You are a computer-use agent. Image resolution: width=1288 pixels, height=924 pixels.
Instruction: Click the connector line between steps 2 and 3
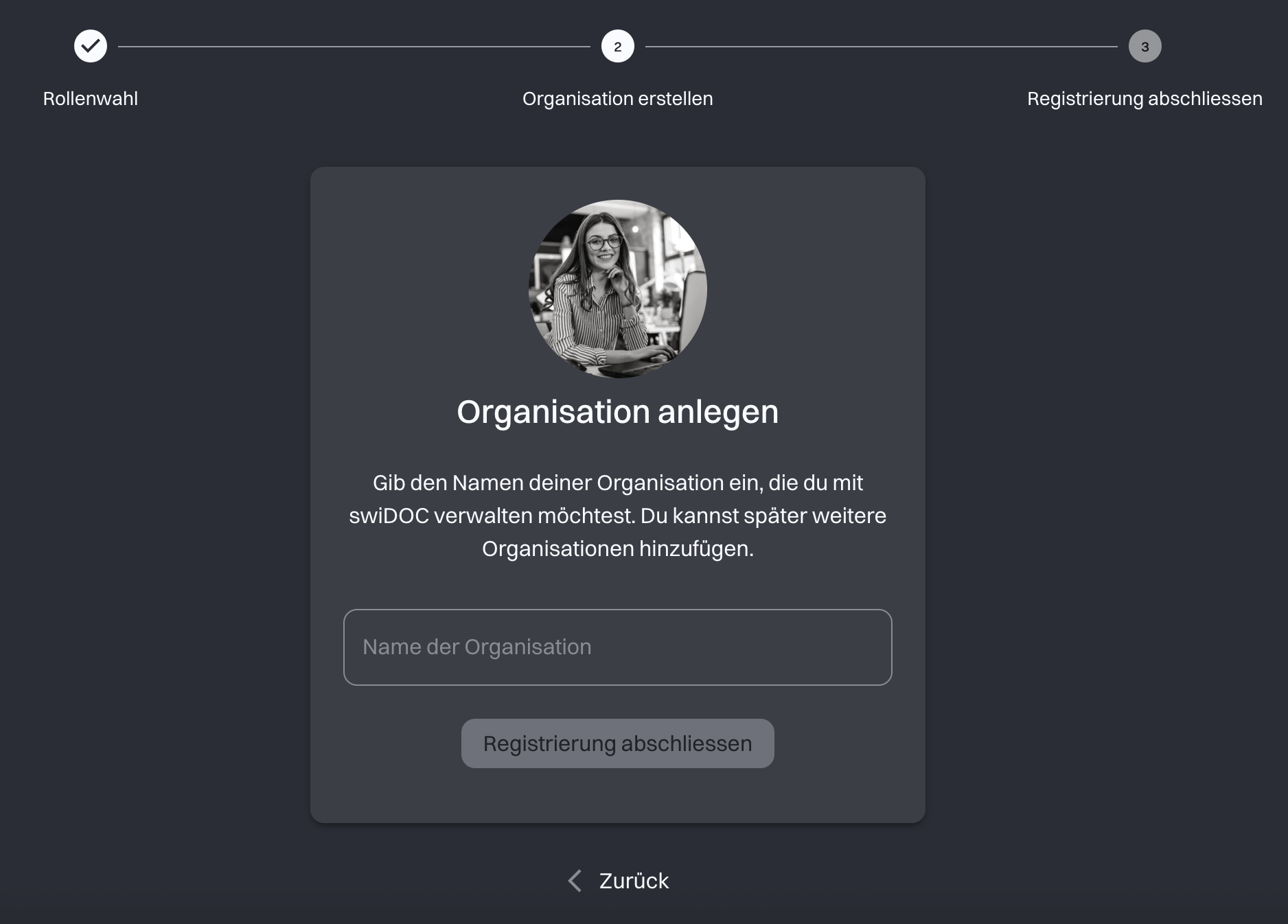coord(881,46)
